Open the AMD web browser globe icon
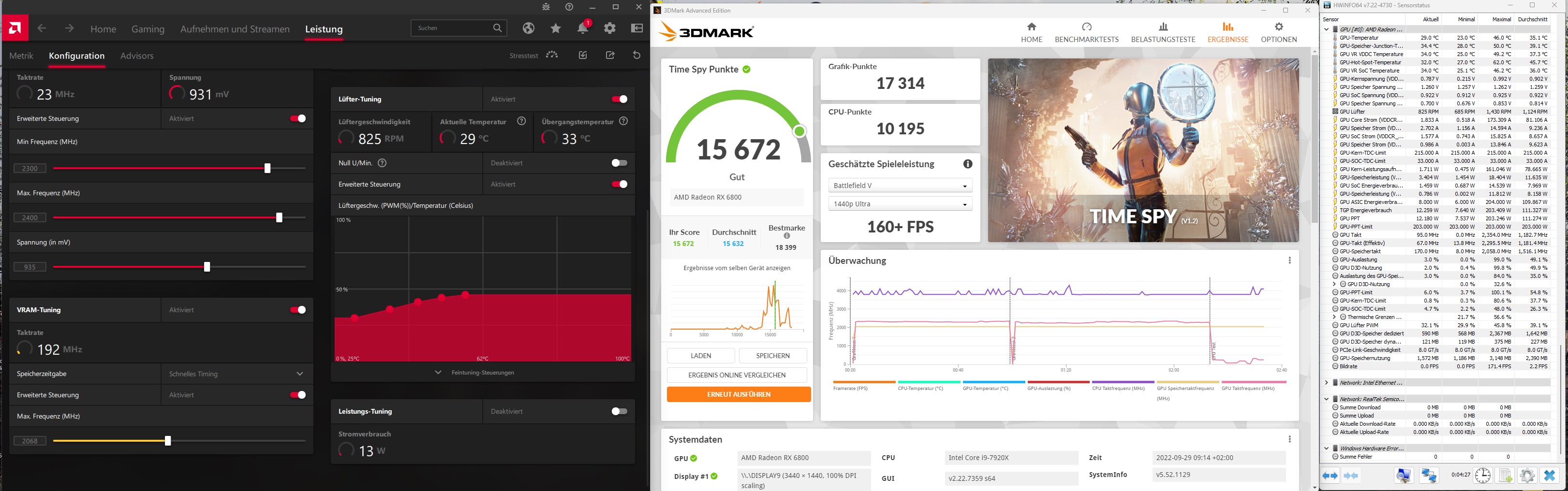 click(x=528, y=28)
